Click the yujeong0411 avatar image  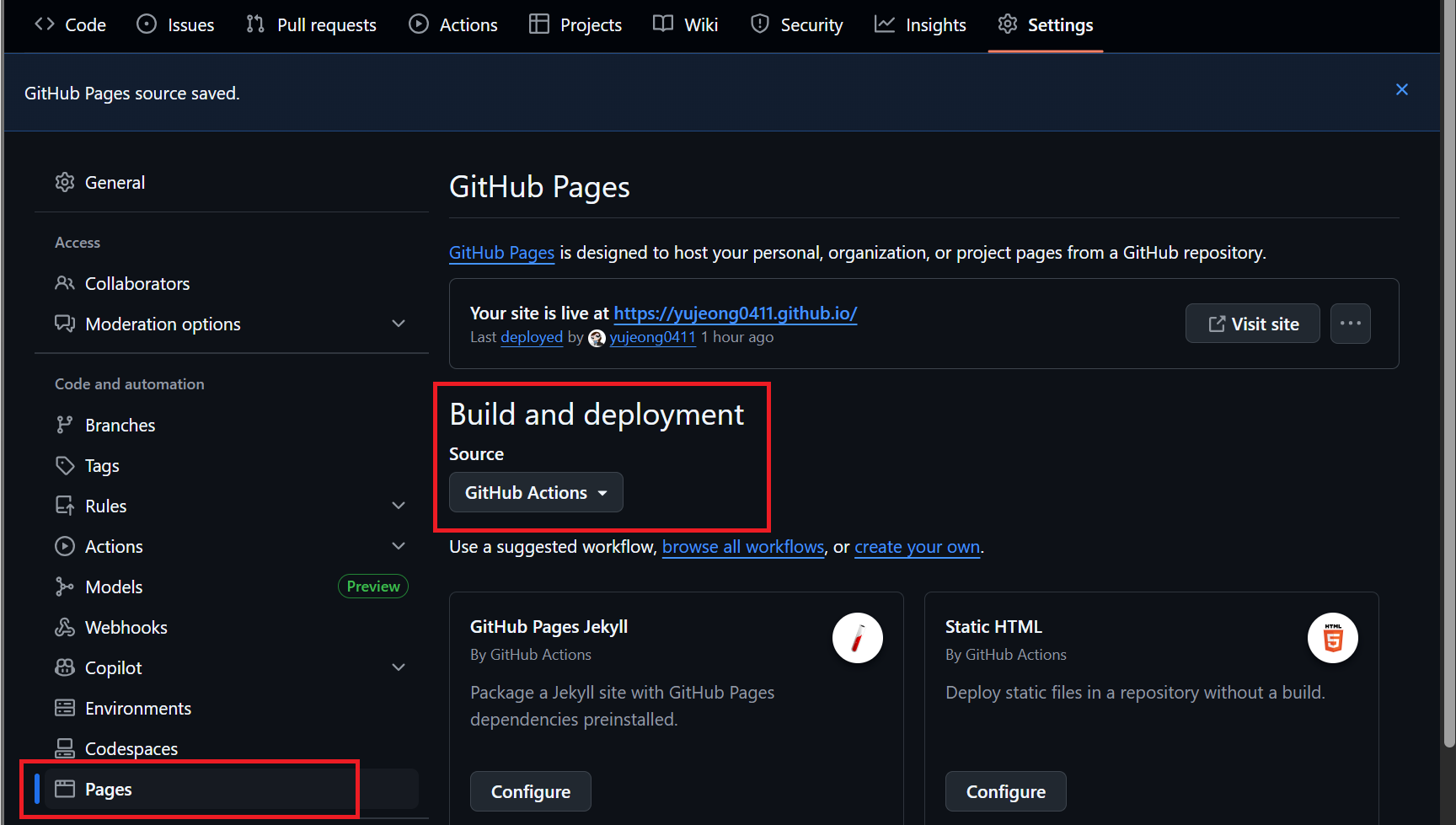pos(597,338)
